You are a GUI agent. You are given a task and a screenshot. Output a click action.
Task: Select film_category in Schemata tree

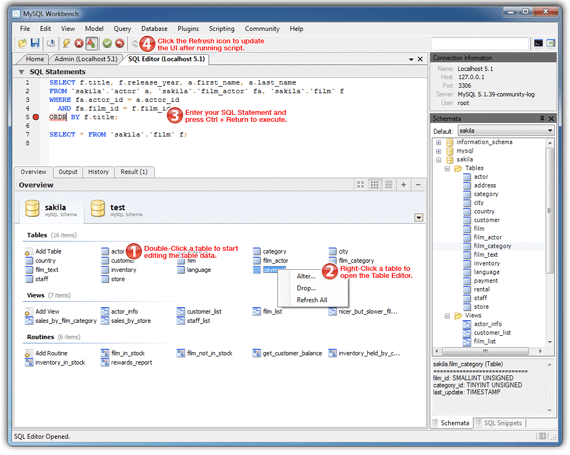(492, 246)
